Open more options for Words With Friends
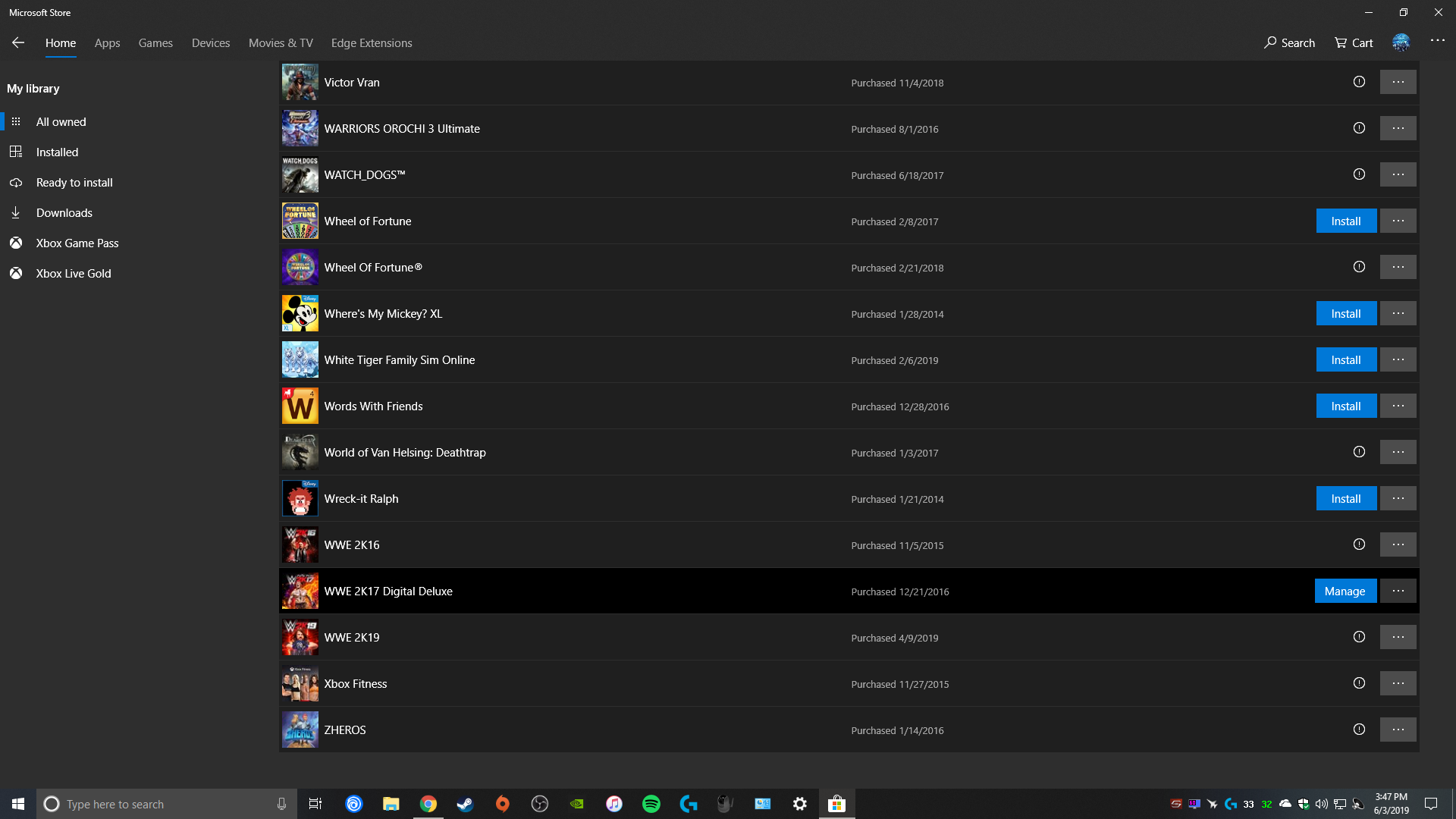The image size is (1456, 819). (x=1398, y=406)
